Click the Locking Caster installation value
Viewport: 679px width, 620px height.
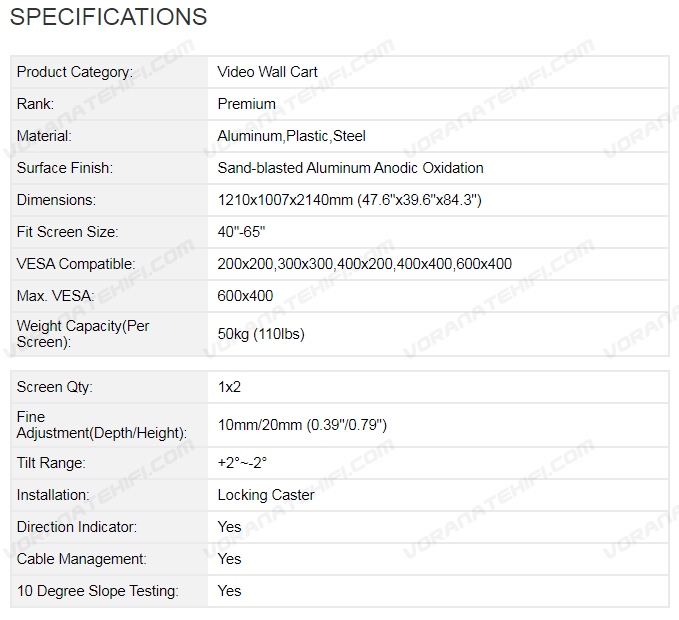266,495
